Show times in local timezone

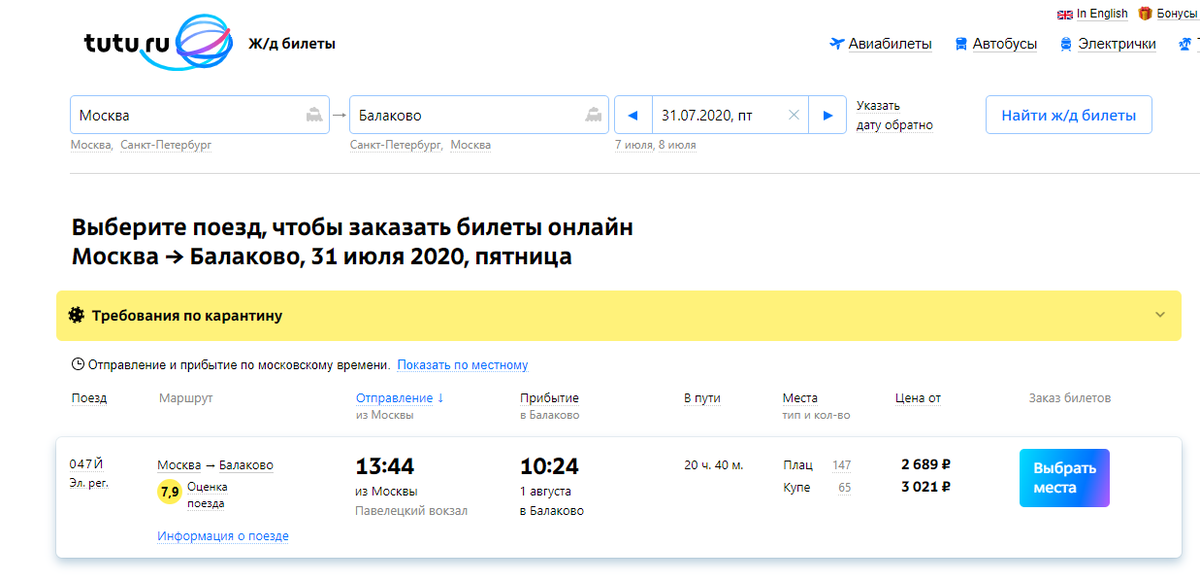(x=463, y=366)
